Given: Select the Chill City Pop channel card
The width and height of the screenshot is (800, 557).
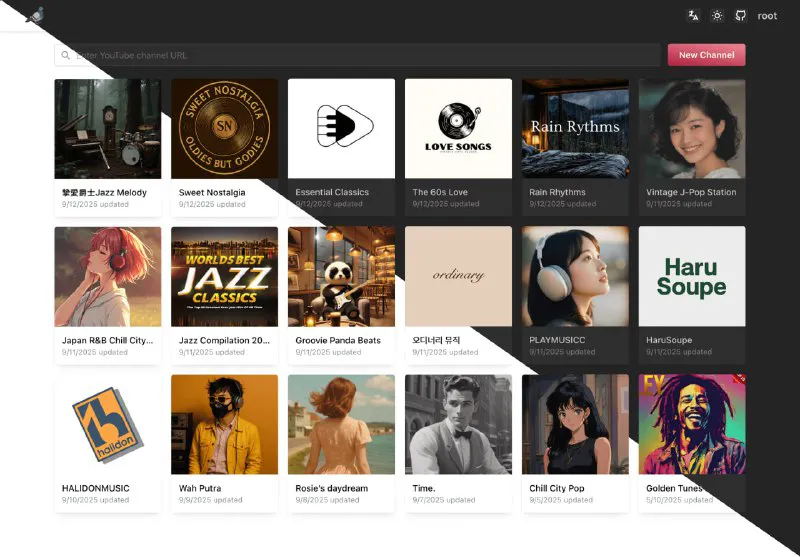Looking at the screenshot, I should (575, 440).
